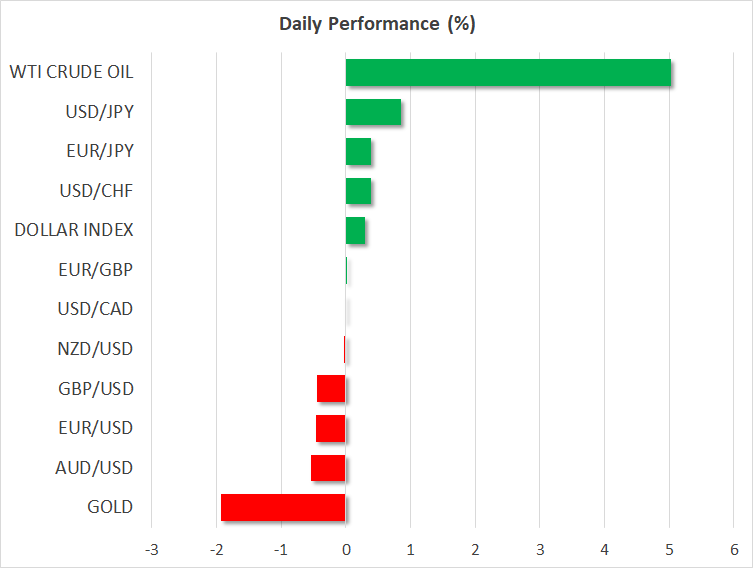Click the Dollar Index green bar

355,231
